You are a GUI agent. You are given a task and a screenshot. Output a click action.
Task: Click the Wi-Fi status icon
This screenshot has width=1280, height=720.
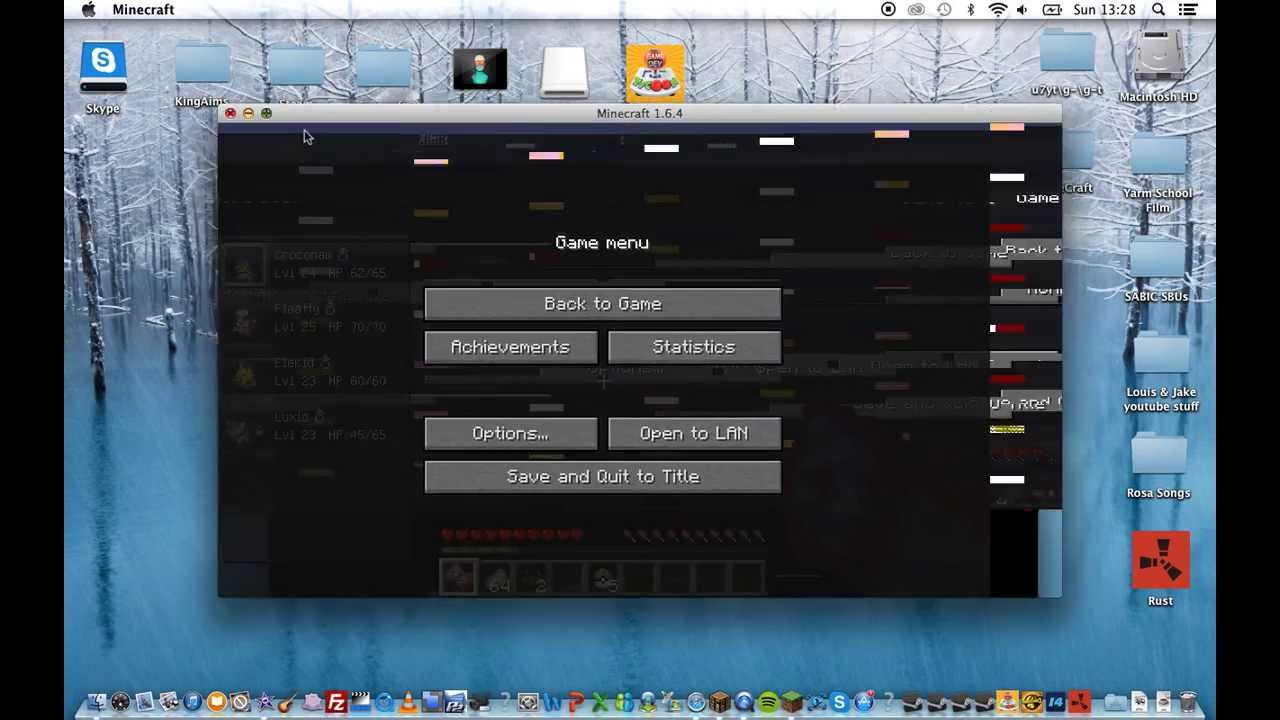(997, 10)
